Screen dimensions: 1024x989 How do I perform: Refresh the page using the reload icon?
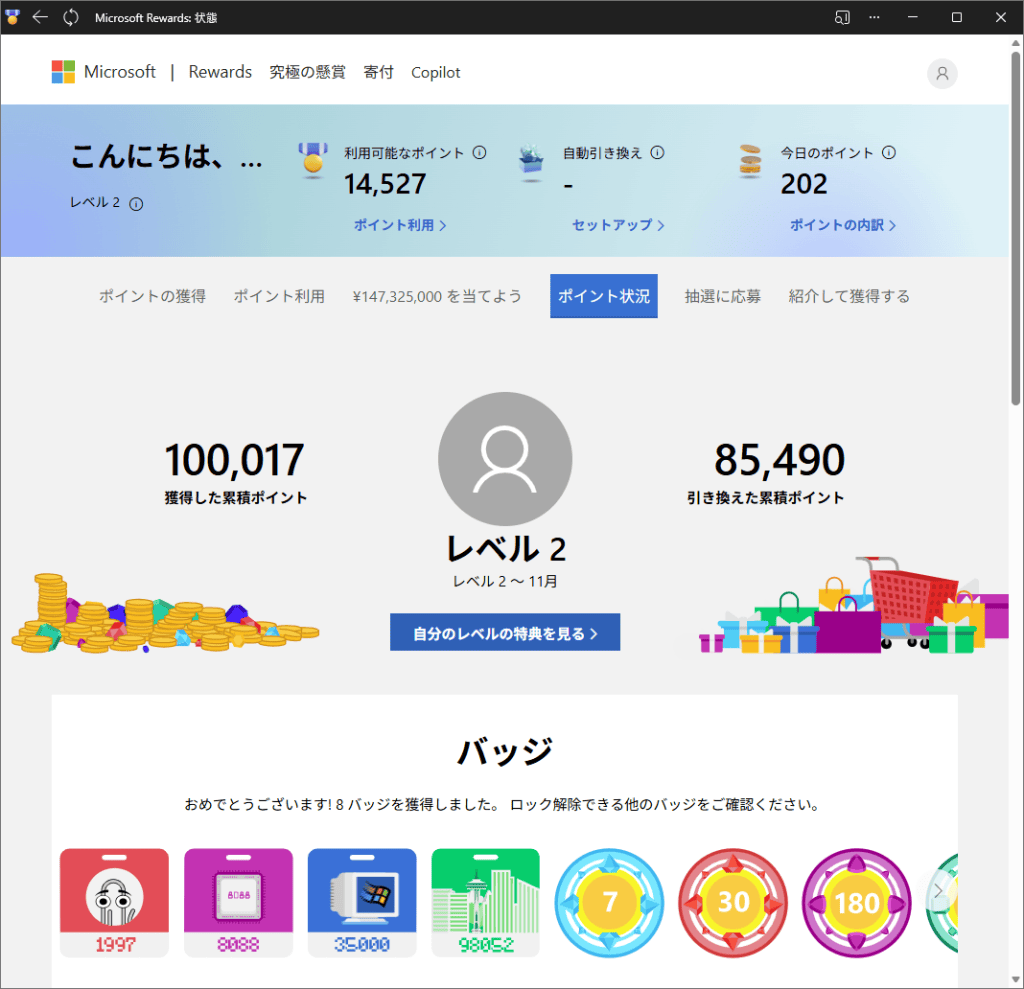[71, 17]
